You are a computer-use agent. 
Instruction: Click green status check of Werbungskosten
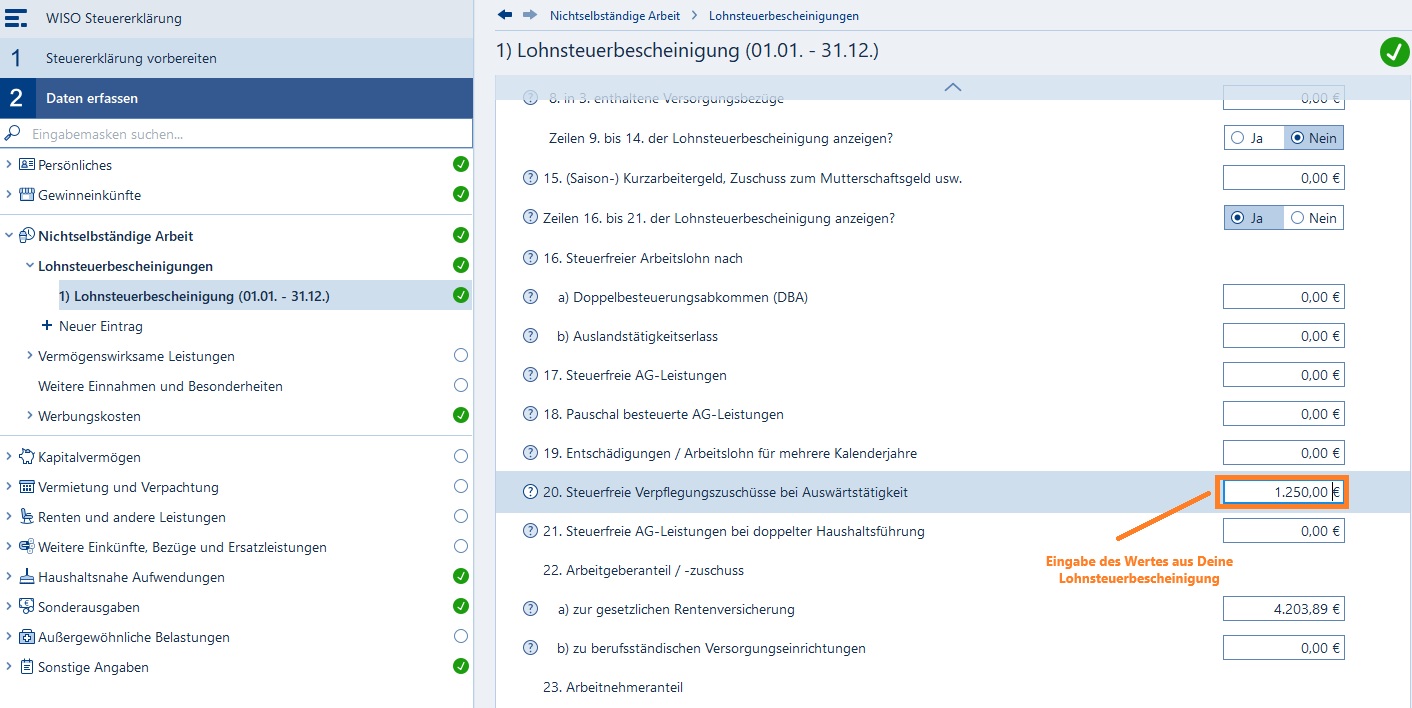click(x=461, y=414)
